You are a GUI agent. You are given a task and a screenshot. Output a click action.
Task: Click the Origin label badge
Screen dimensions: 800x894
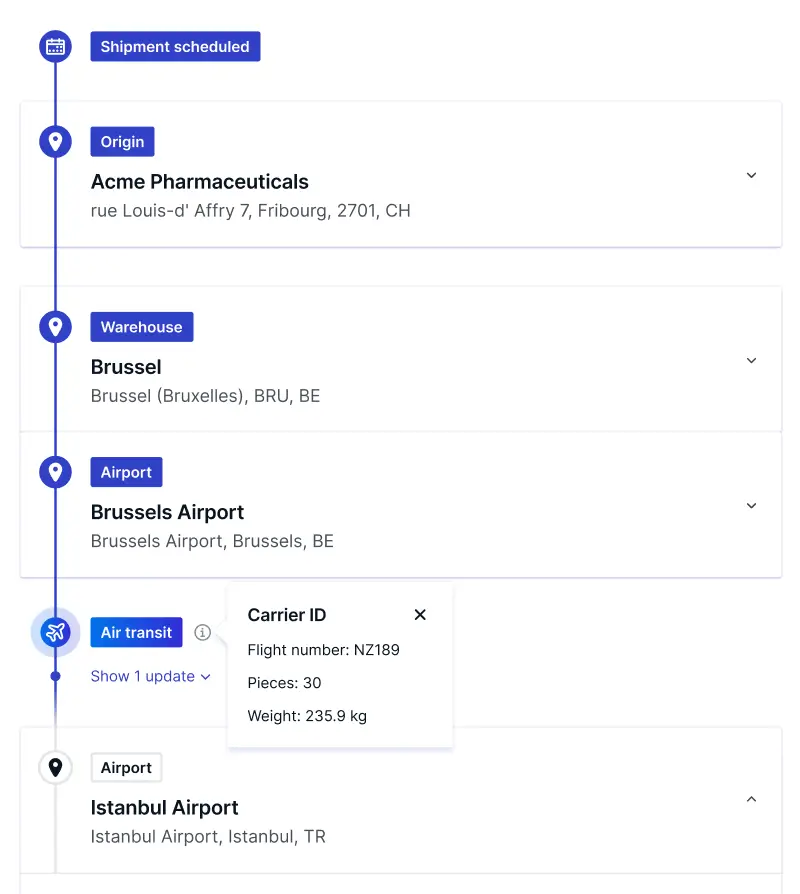tap(123, 141)
